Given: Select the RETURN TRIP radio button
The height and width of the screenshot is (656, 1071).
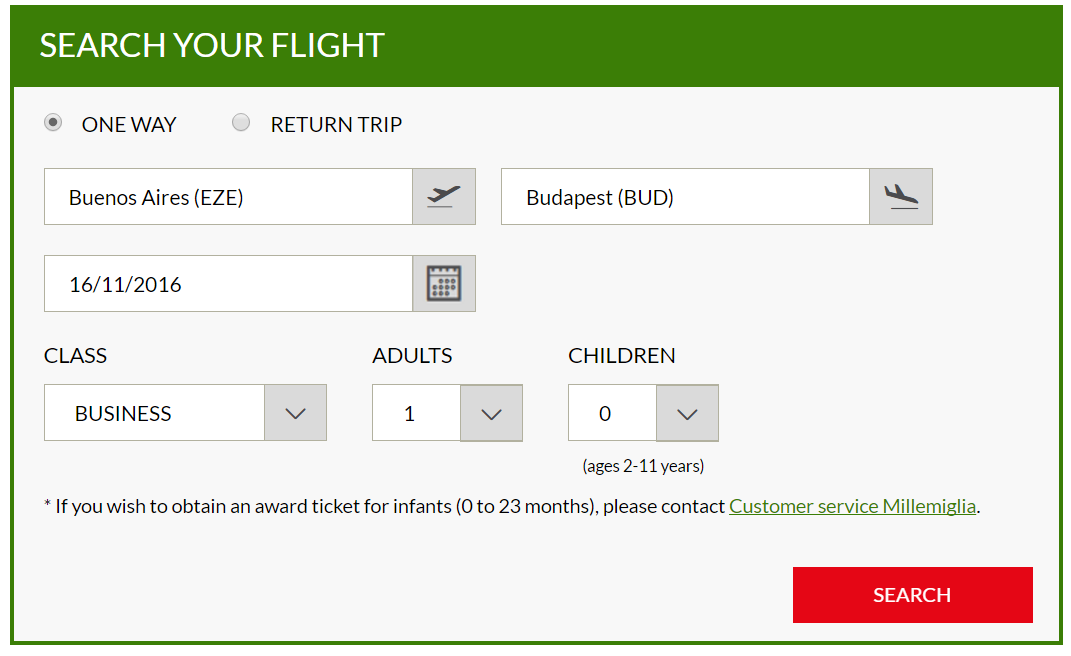Looking at the screenshot, I should point(241,123).
